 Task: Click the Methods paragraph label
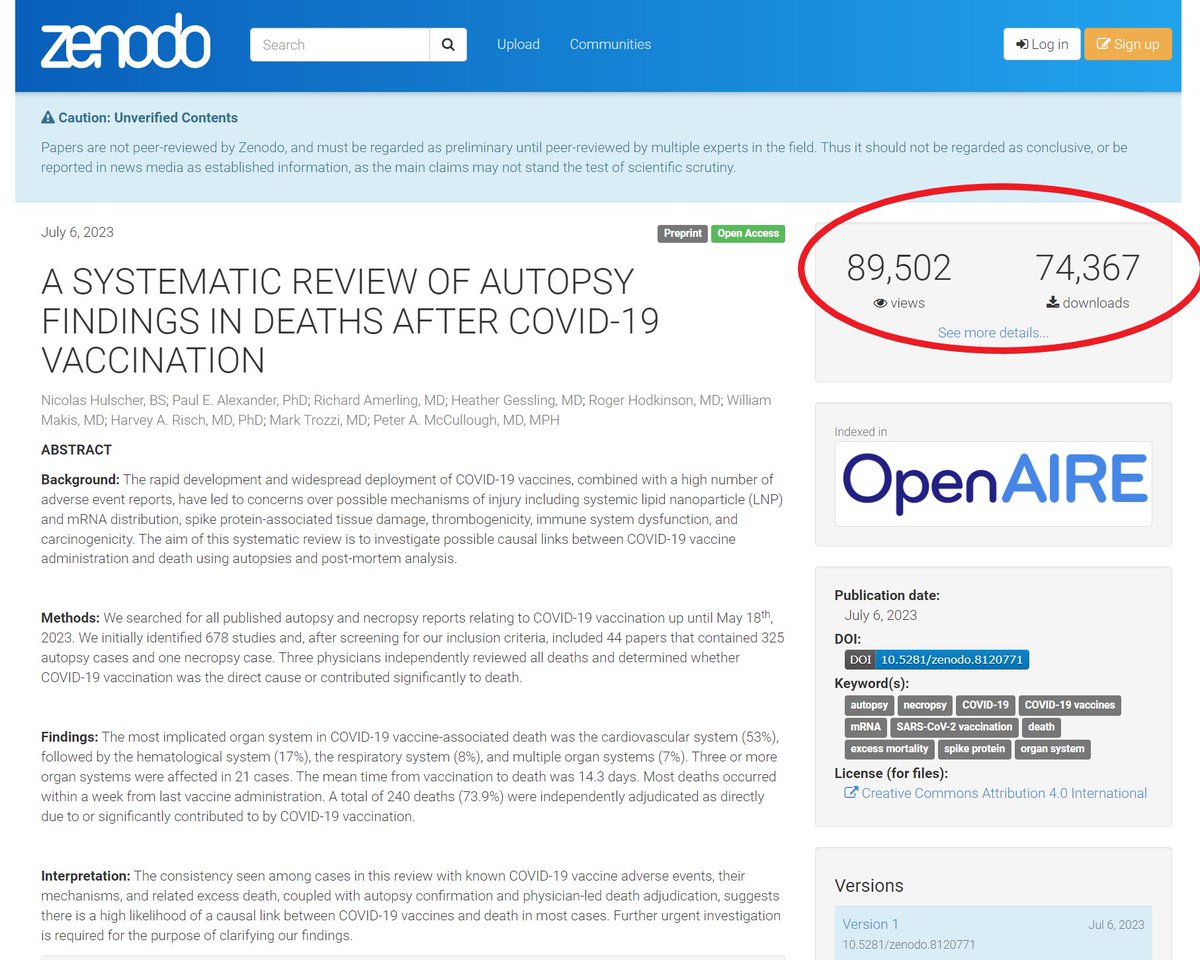70,618
